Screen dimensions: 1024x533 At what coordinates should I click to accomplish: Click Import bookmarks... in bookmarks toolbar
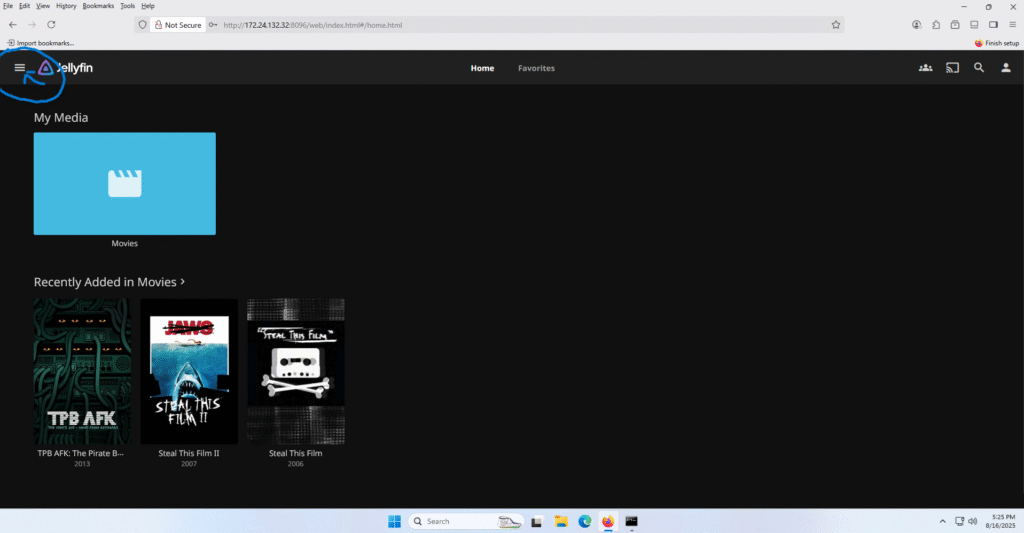[x=40, y=43]
